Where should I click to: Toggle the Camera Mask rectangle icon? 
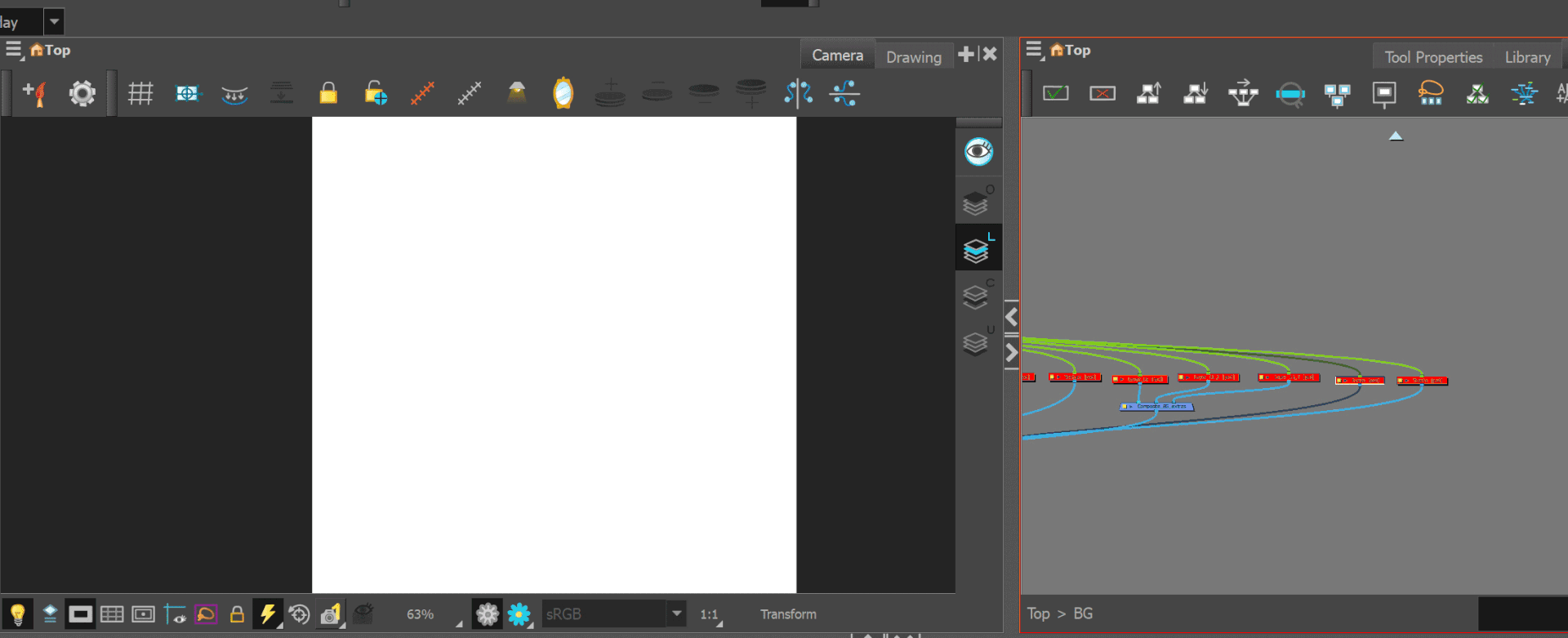pyautogui.click(x=80, y=614)
